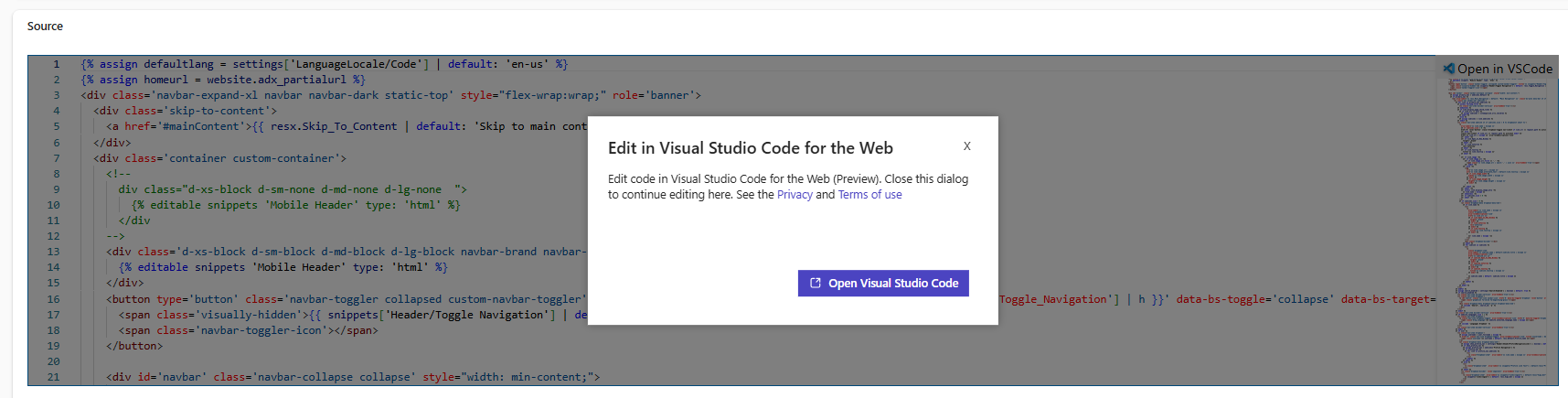
Task: Click line number 16 in the gutter
Action: click(53, 299)
